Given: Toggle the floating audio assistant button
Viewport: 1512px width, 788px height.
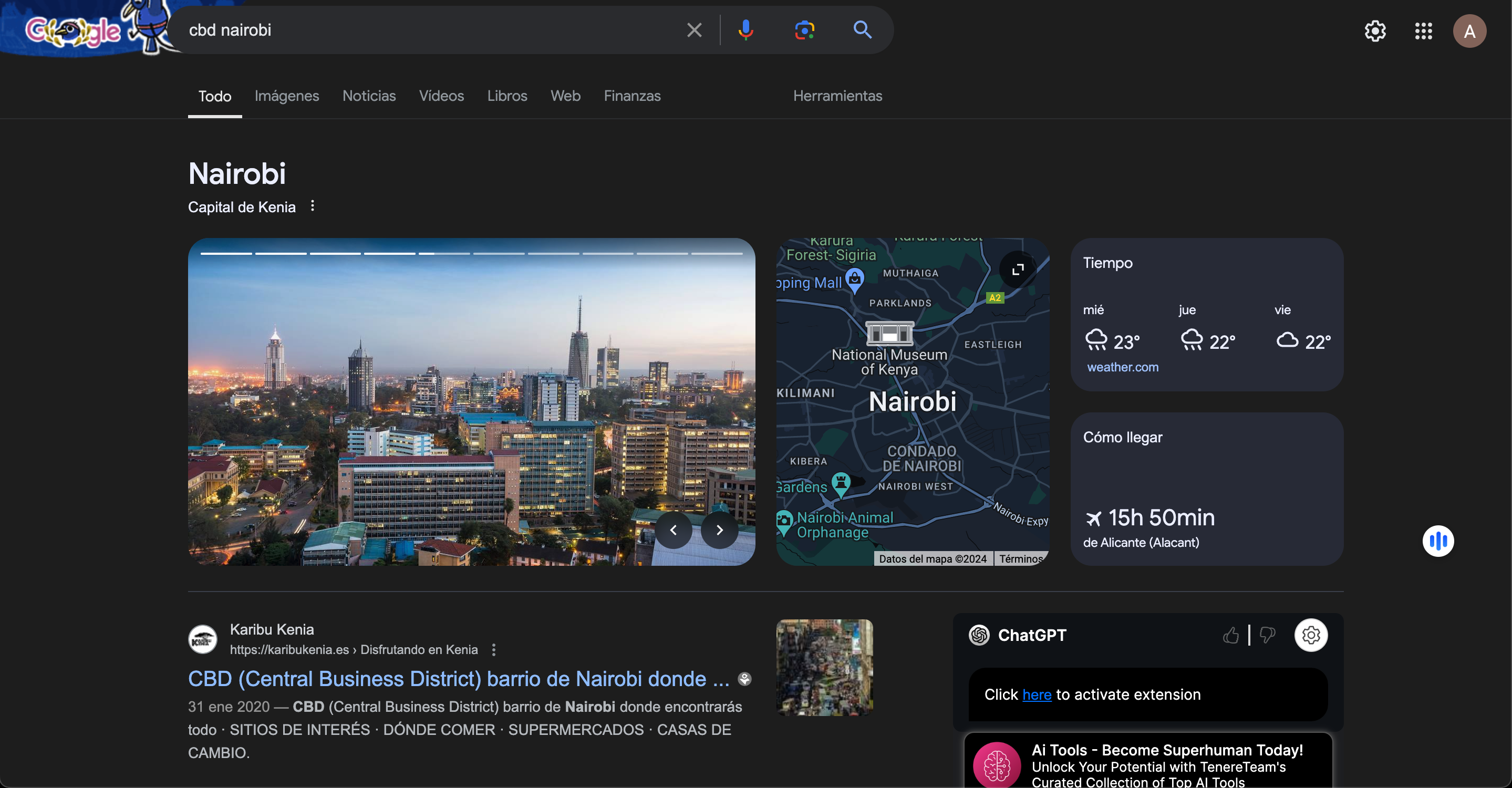Looking at the screenshot, I should coord(1438,541).
